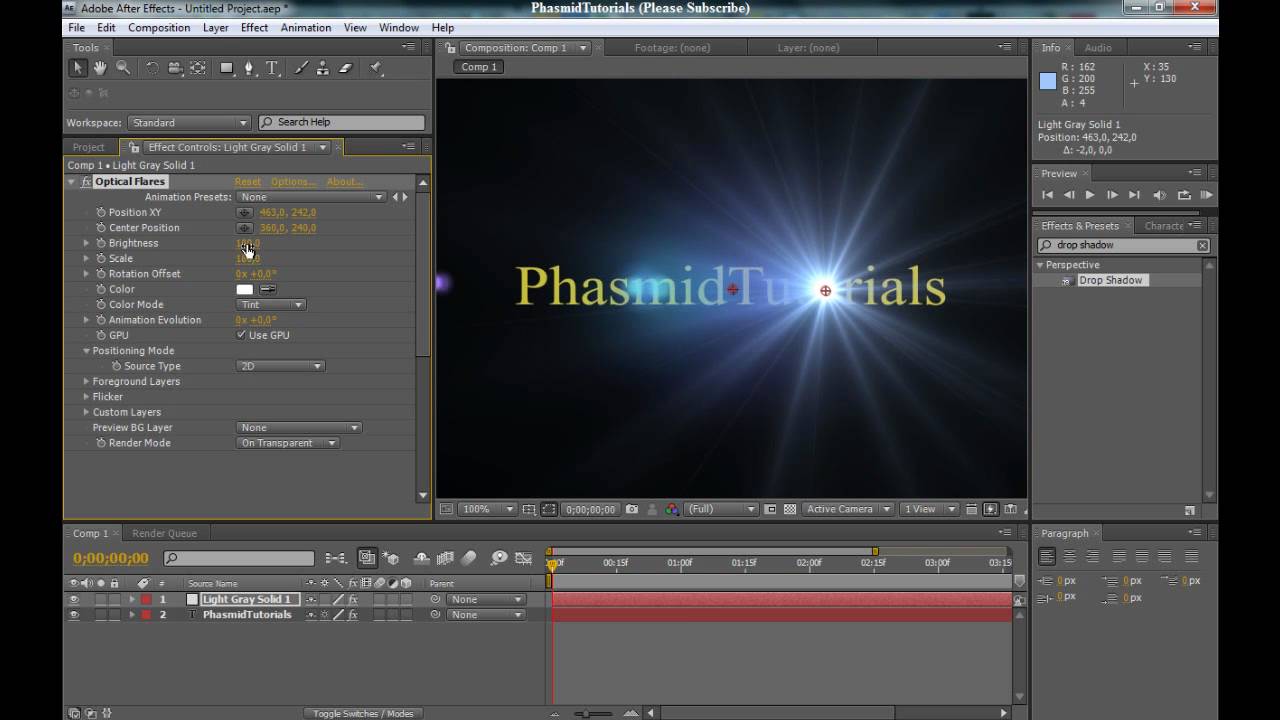Click Center Position crosshair picker
This screenshot has height=720, width=1280.
click(244, 228)
